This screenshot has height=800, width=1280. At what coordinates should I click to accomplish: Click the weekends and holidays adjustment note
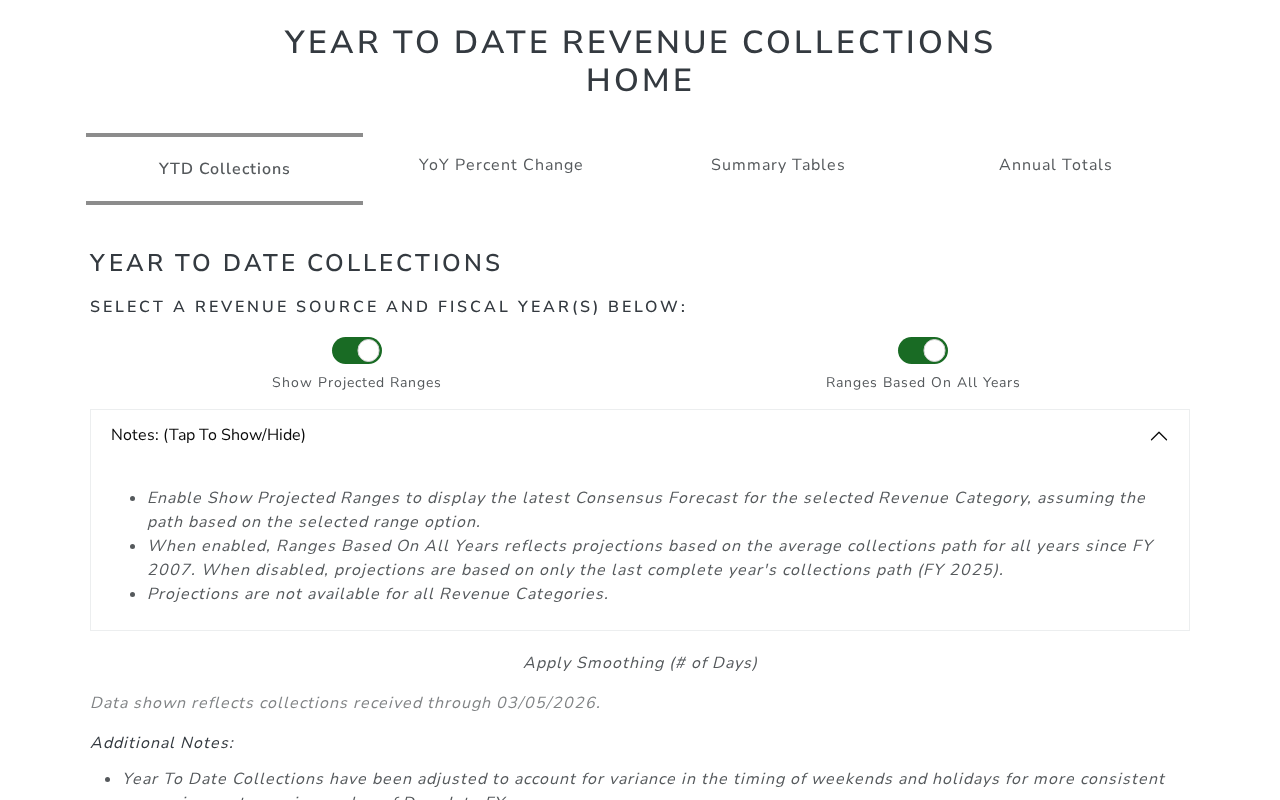coord(643,779)
